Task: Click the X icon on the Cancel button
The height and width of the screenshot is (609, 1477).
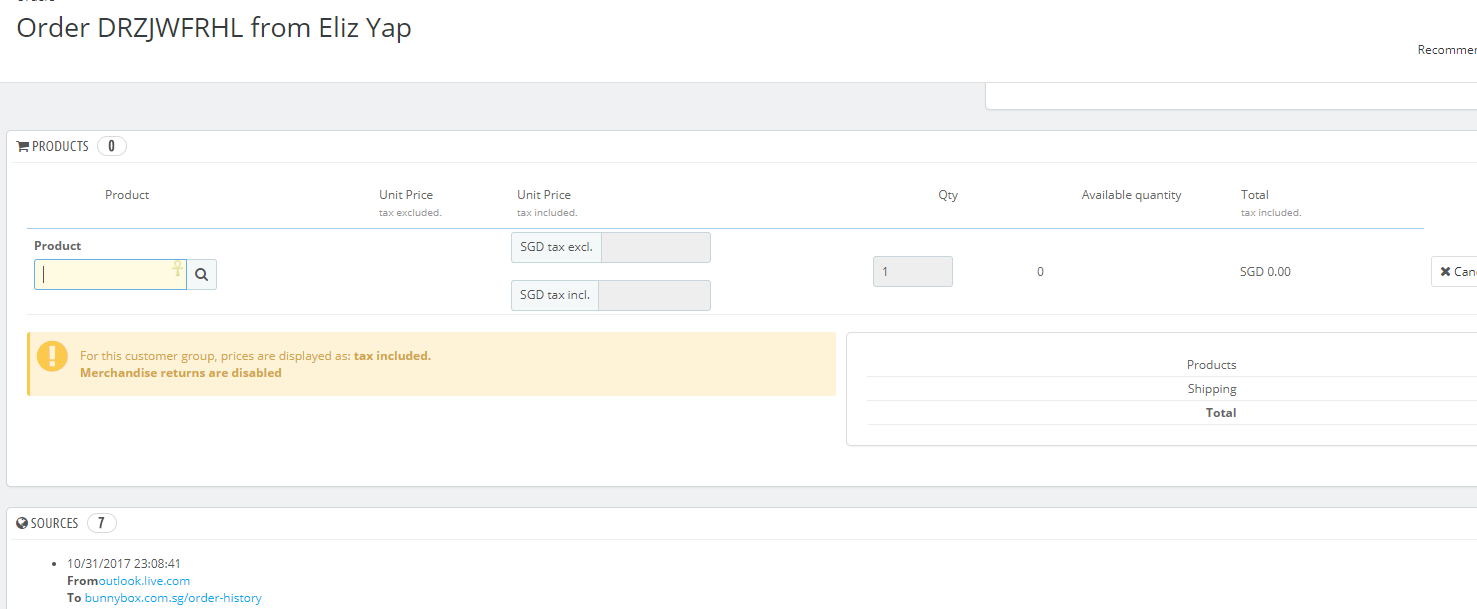Action: (x=1445, y=272)
